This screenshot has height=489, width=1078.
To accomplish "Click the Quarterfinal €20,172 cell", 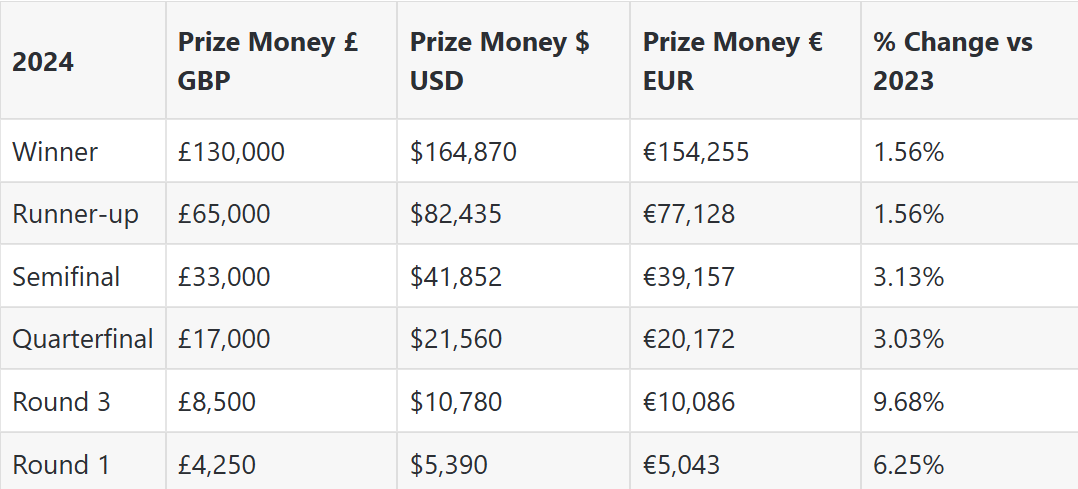I will point(689,339).
